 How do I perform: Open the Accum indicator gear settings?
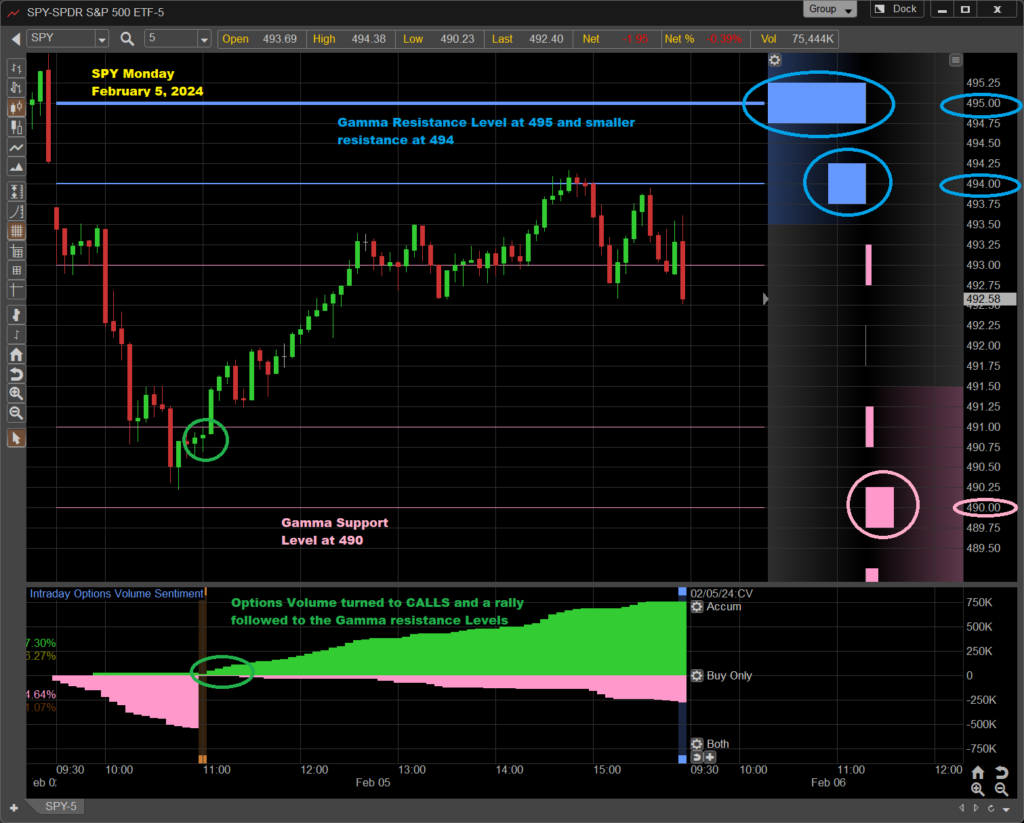coord(696,607)
